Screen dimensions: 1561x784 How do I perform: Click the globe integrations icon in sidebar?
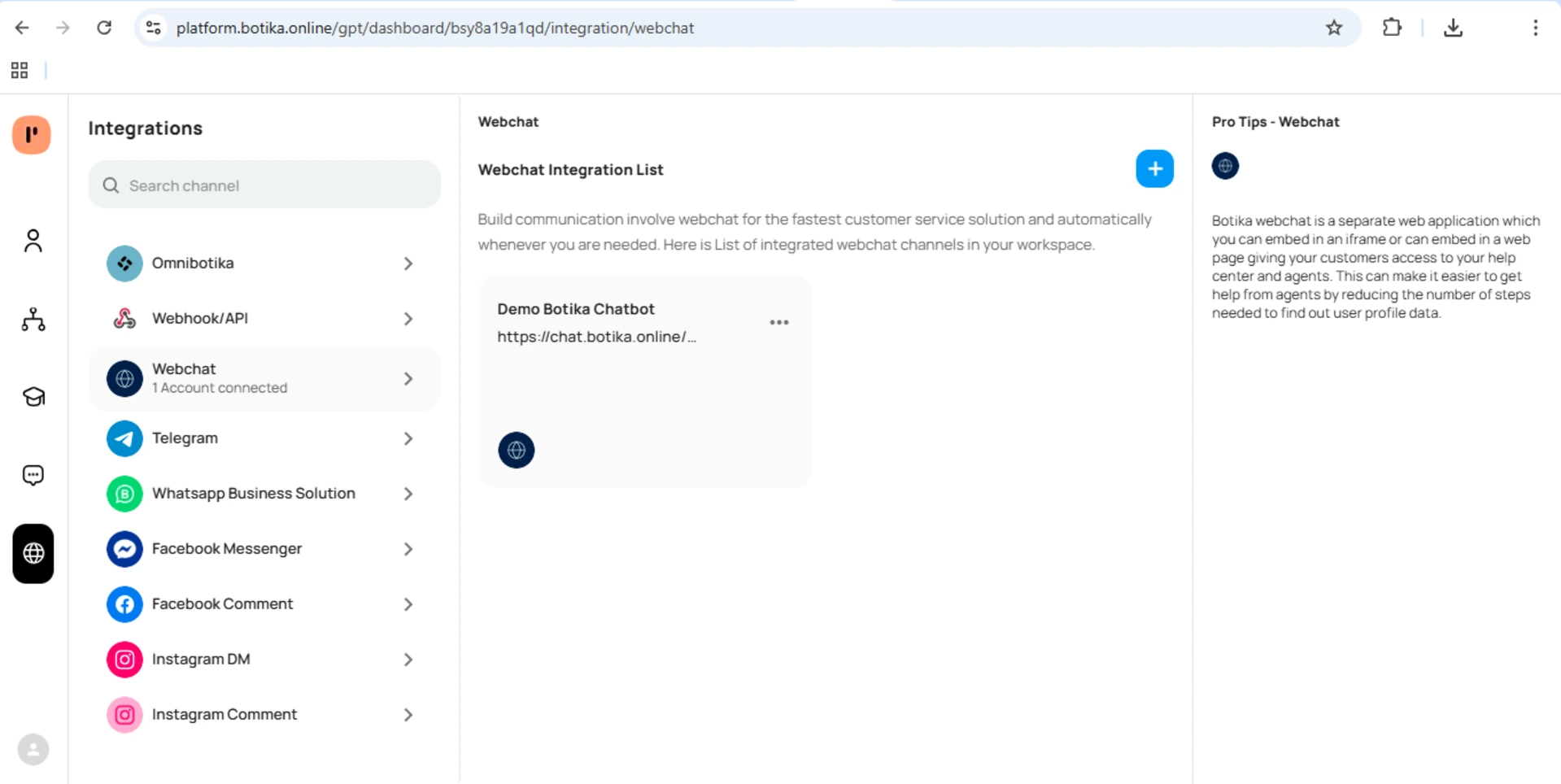[33, 554]
